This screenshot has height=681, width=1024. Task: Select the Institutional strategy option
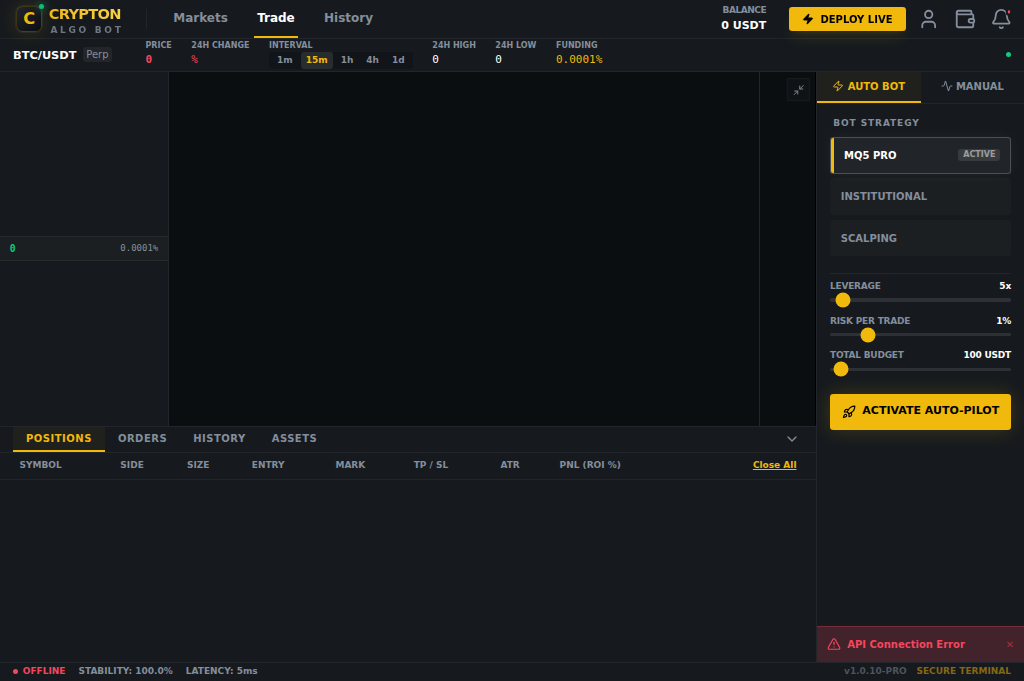tap(919, 196)
